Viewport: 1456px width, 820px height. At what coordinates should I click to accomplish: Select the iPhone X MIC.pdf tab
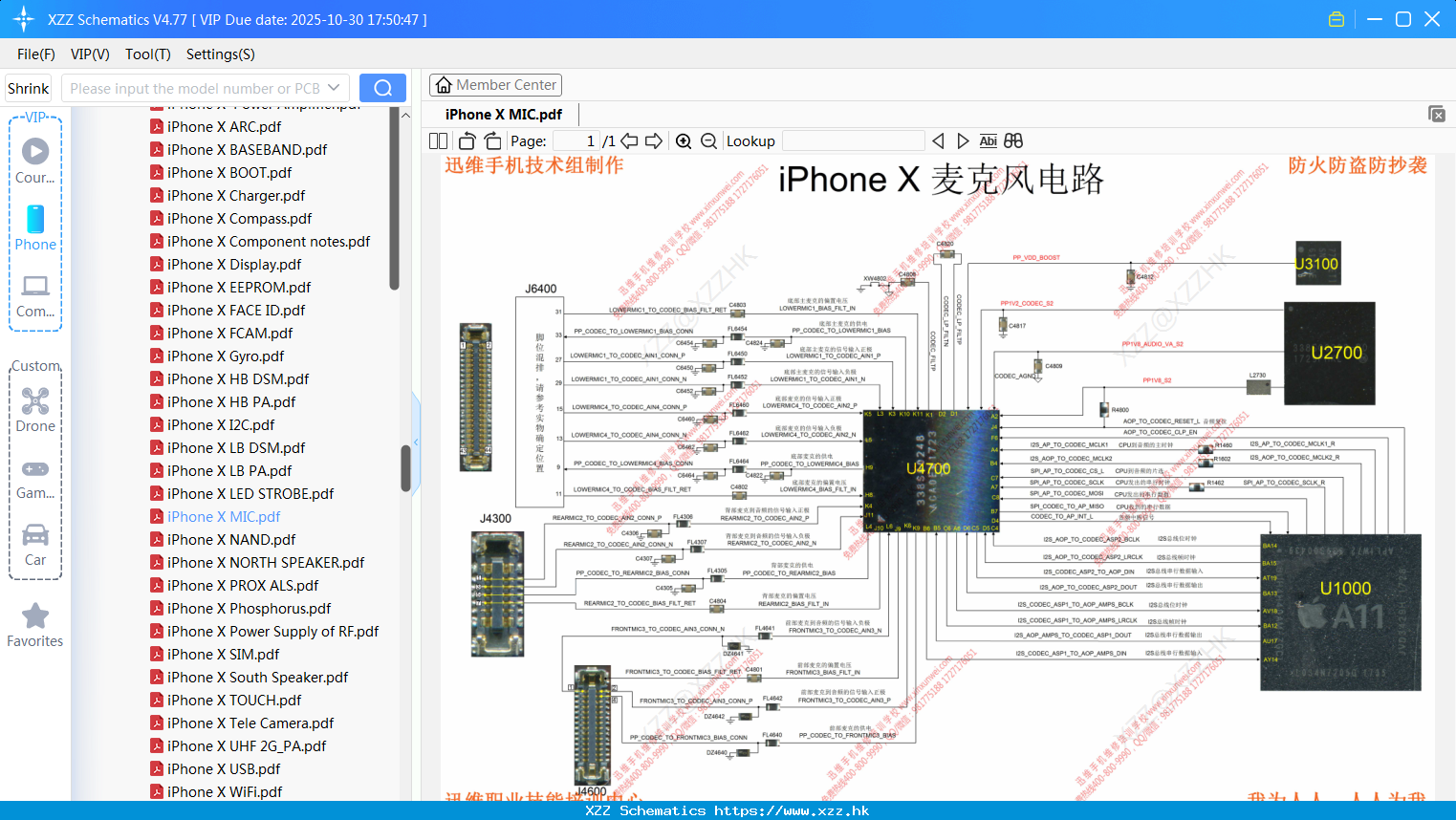click(504, 114)
